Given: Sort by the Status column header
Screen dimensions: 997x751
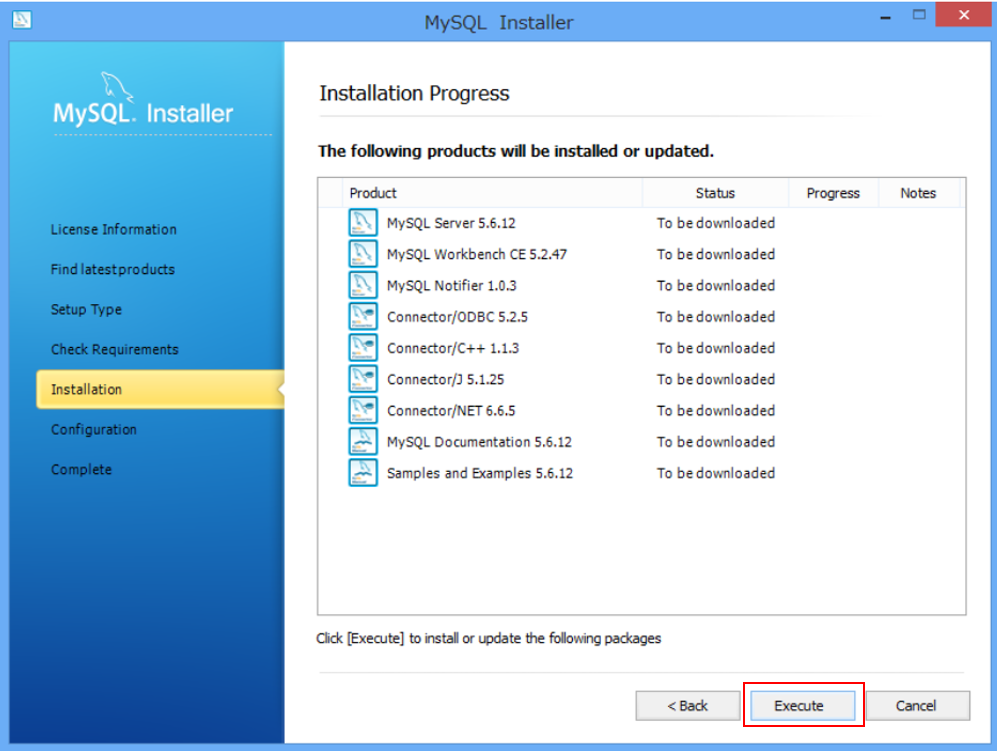Looking at the screenshot, I should pyautogui.click(x=715, y=193).
